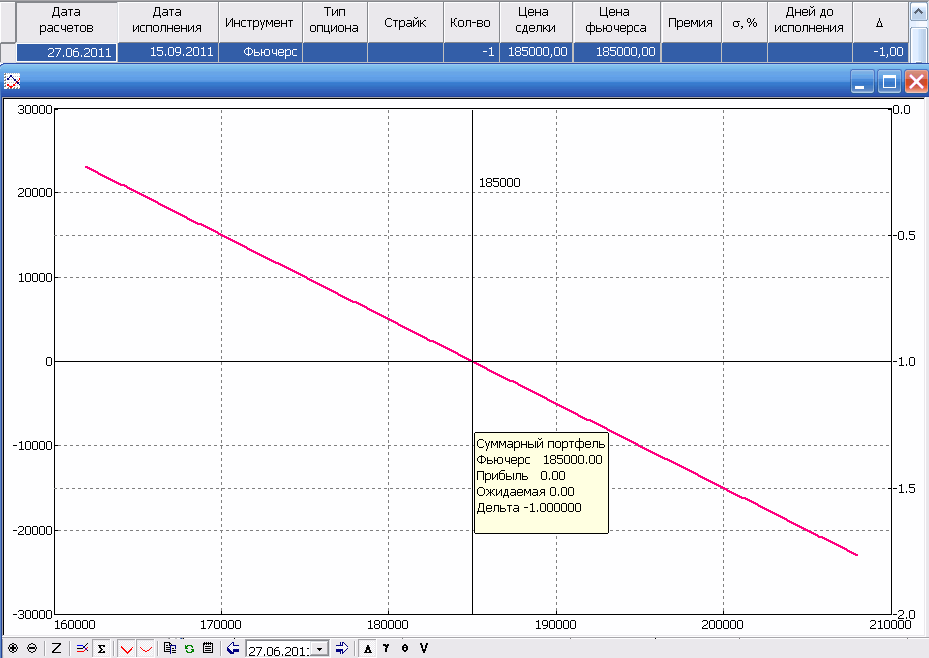
Task: Toggle the crossed-lines chart icon
Action: 83,648
